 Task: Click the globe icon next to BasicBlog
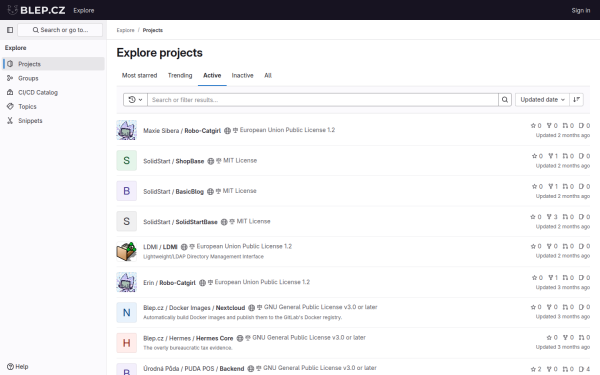tap(210, 191)
